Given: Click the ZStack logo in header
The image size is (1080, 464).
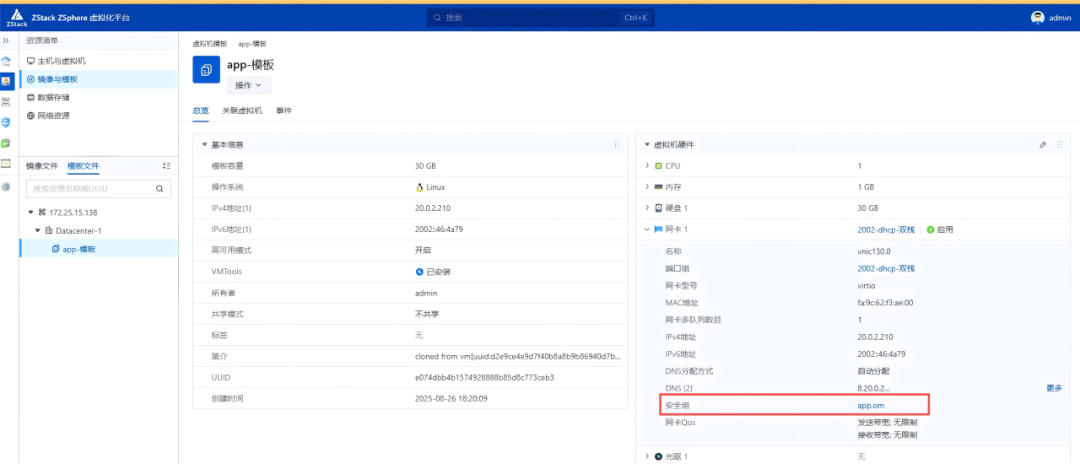Looking at the screenshot, I should (x=19, y=17).
